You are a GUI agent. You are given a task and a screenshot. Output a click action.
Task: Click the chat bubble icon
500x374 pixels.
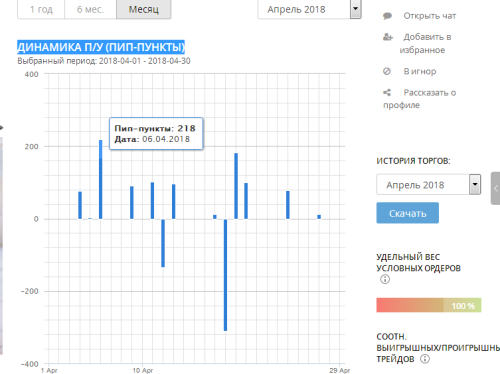[x=387, y=16]
